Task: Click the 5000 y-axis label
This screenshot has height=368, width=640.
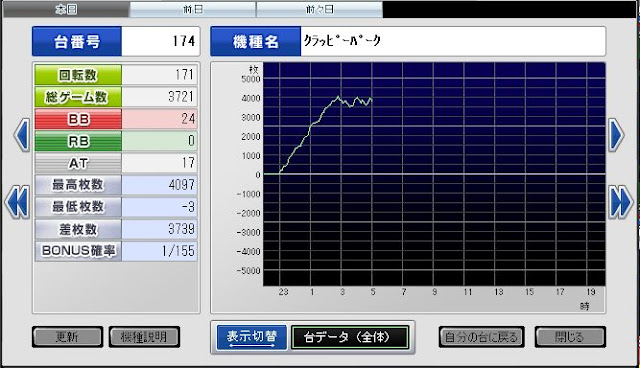Action: 251,79
